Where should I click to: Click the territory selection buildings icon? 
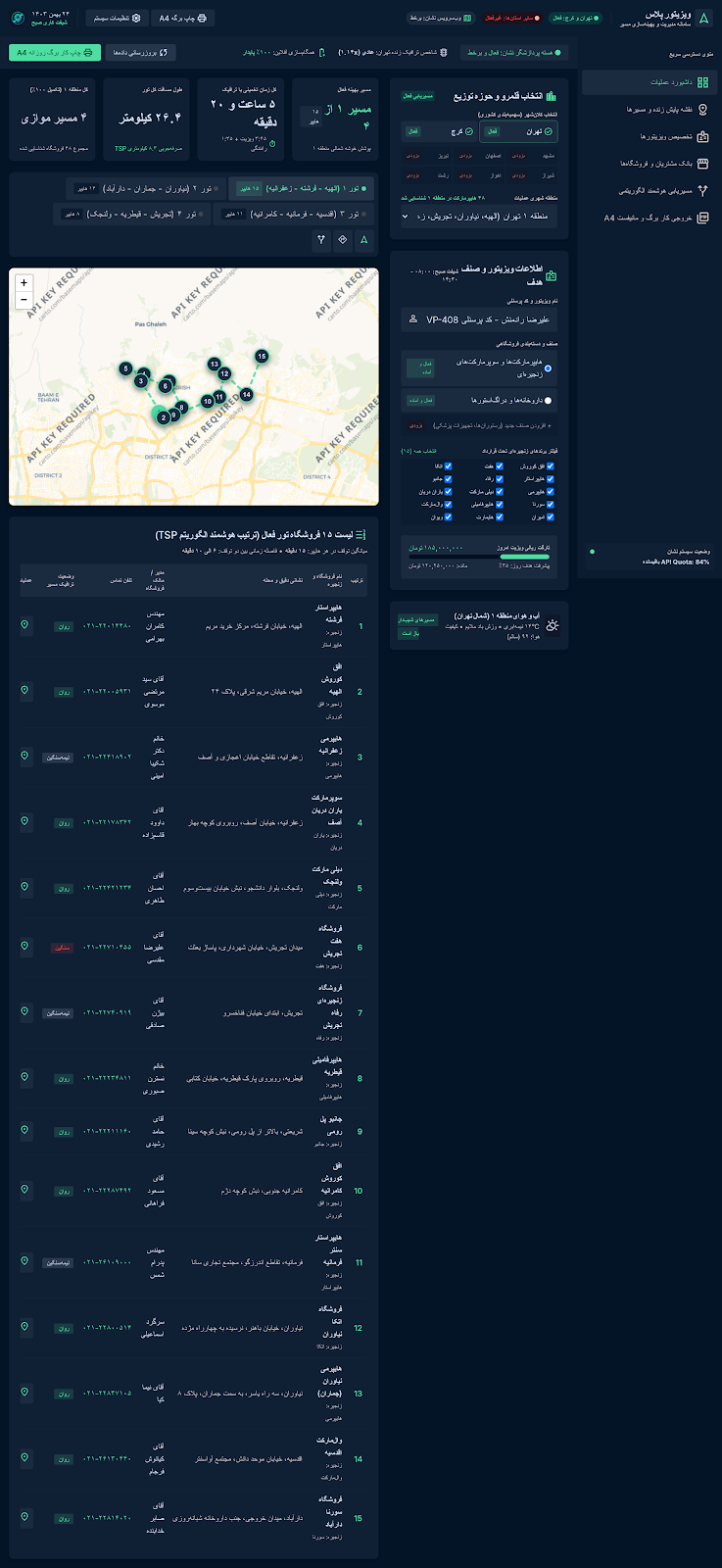(552, 96)
